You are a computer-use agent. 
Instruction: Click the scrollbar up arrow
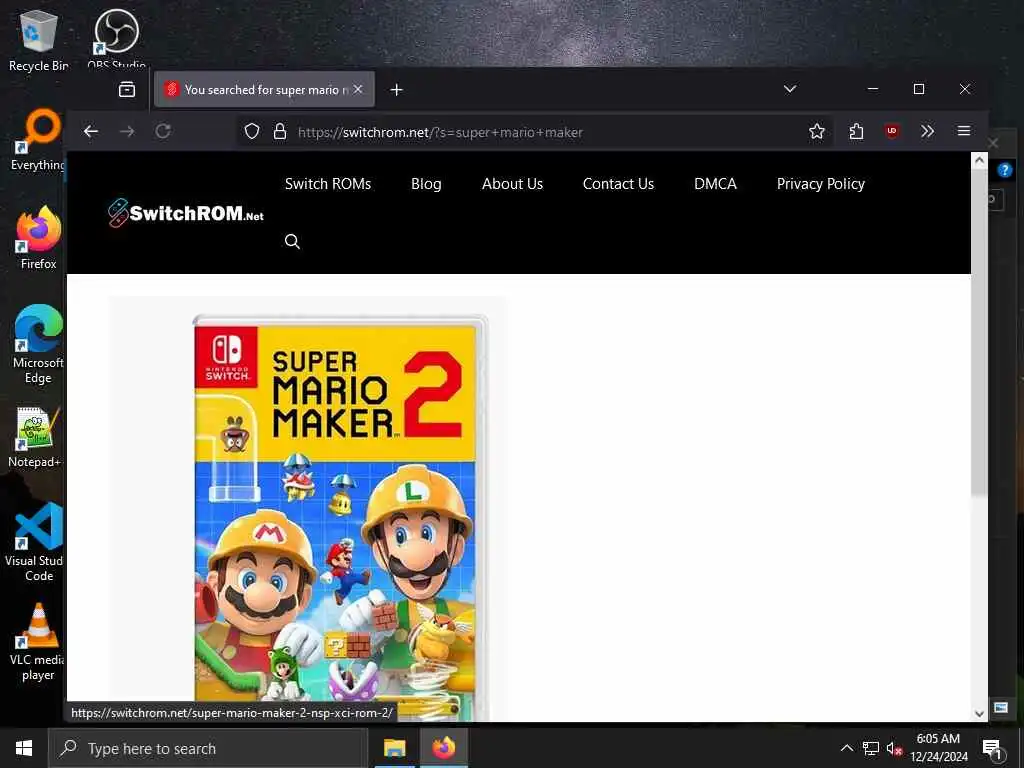(979, 161)
